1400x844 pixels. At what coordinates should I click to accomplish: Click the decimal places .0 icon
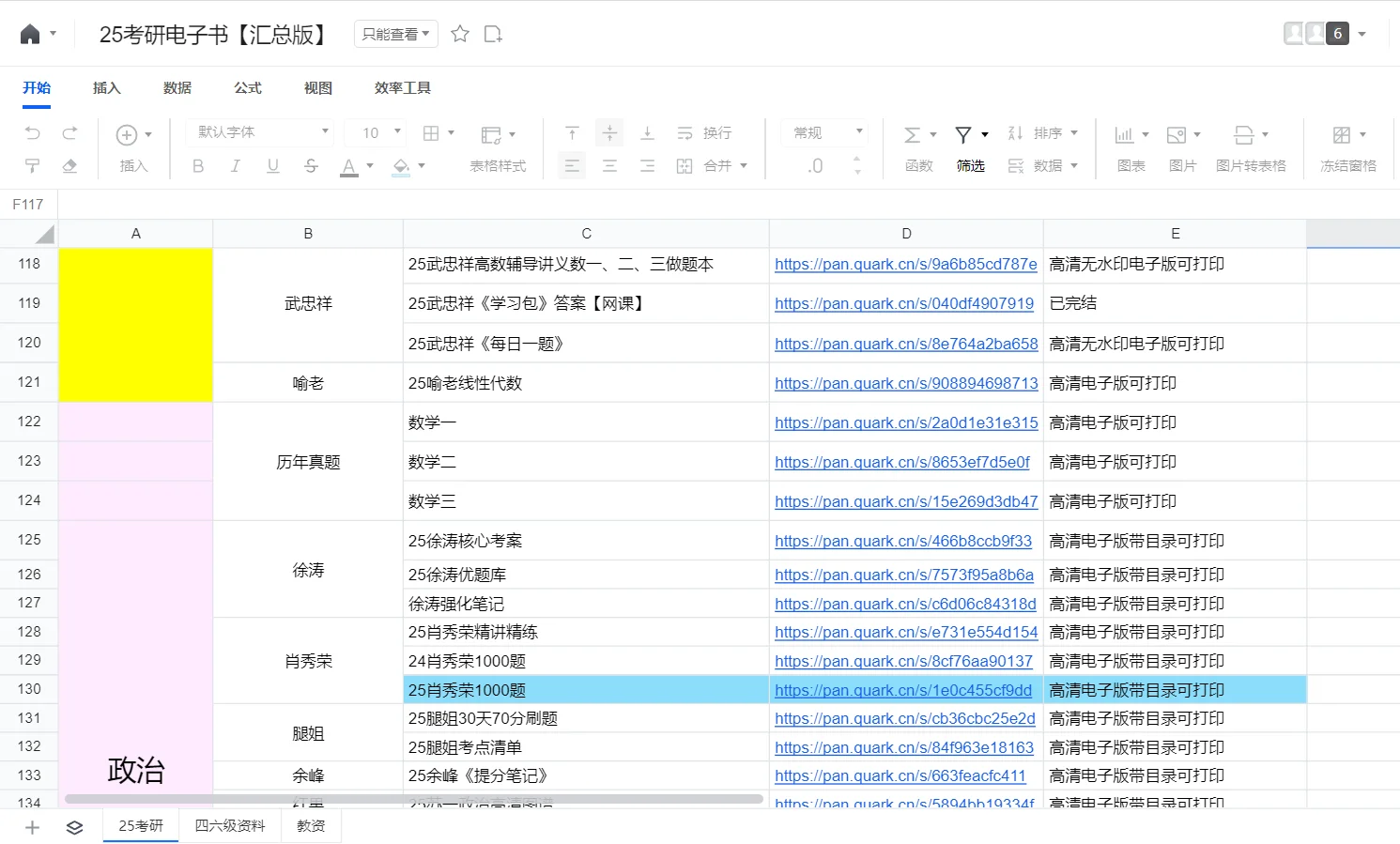[x=815, y=166]
